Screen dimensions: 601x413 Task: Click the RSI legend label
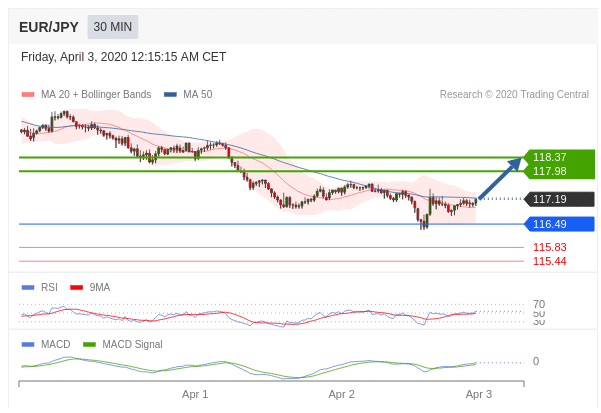click(49, 287)
